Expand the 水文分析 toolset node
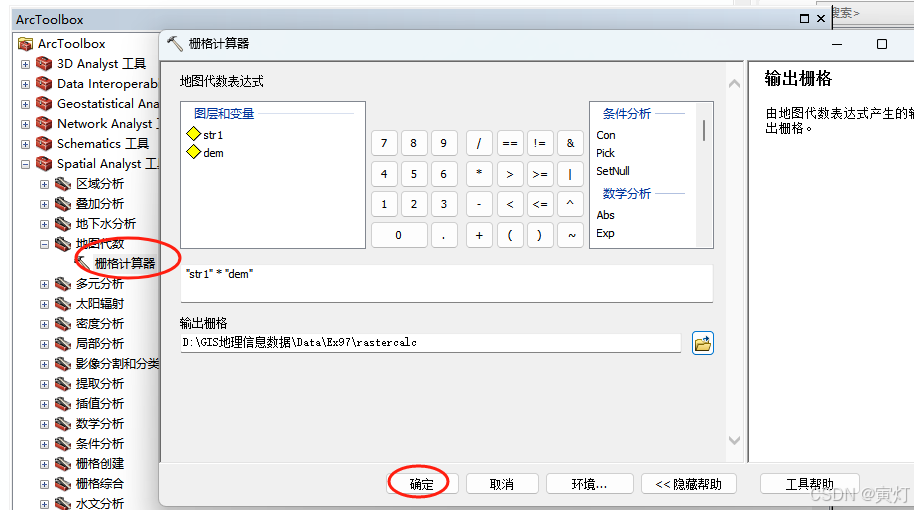Image resolution: width=914 pixels, height=510 pixels. click(44, 504)
